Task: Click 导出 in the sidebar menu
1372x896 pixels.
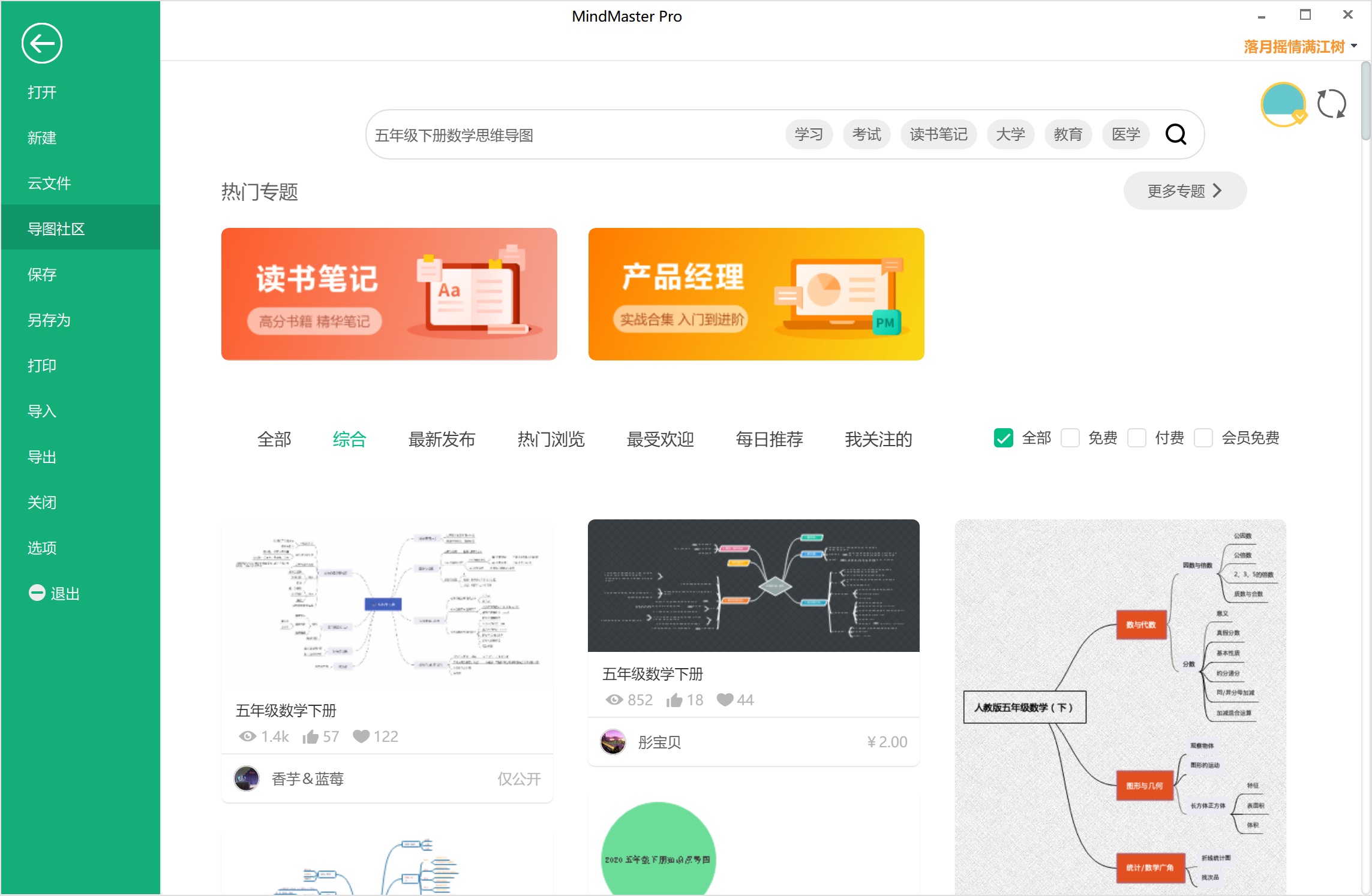Action: [x=80, y=457]
